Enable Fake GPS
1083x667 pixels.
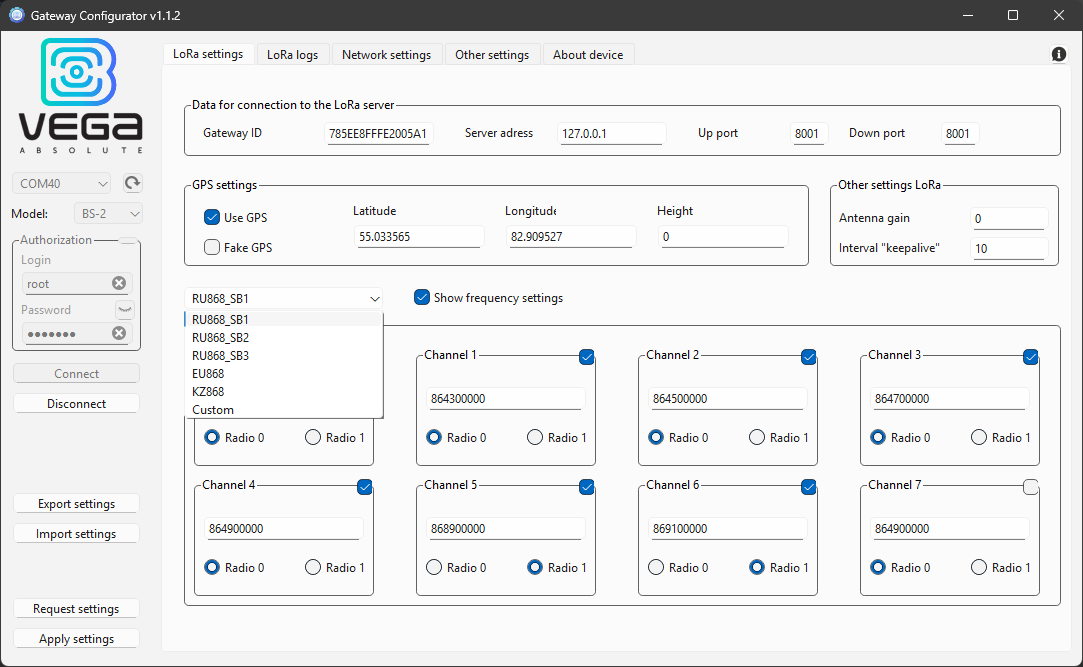coord(212,246)
